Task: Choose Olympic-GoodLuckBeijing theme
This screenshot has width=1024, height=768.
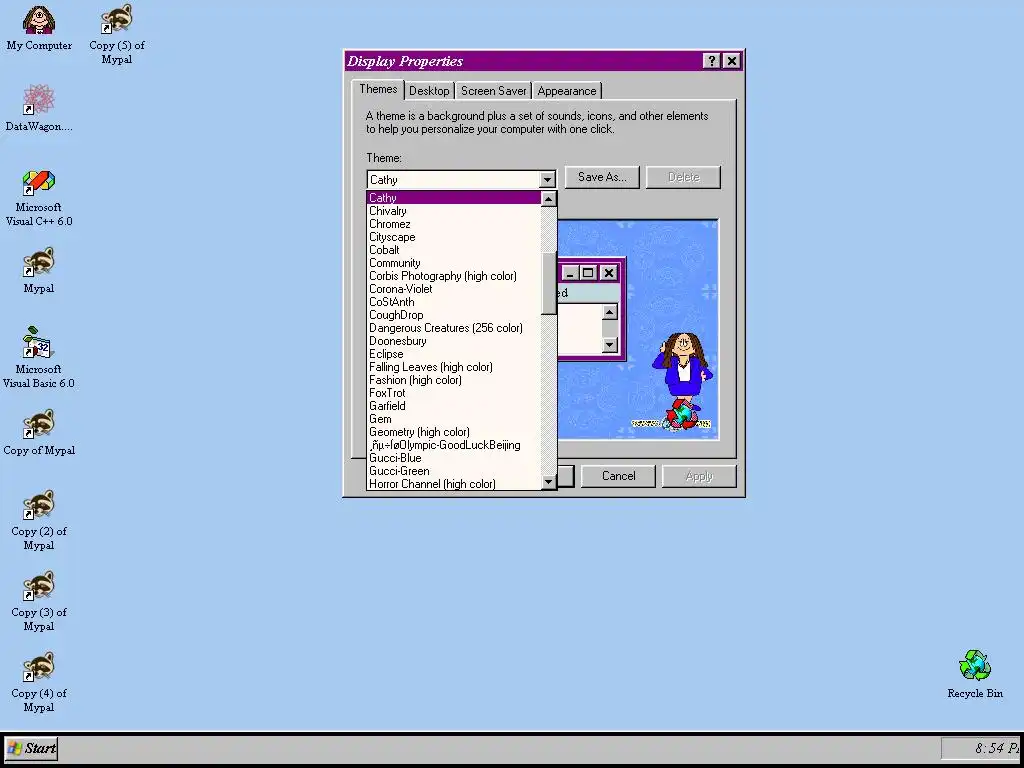Action: 454,445
